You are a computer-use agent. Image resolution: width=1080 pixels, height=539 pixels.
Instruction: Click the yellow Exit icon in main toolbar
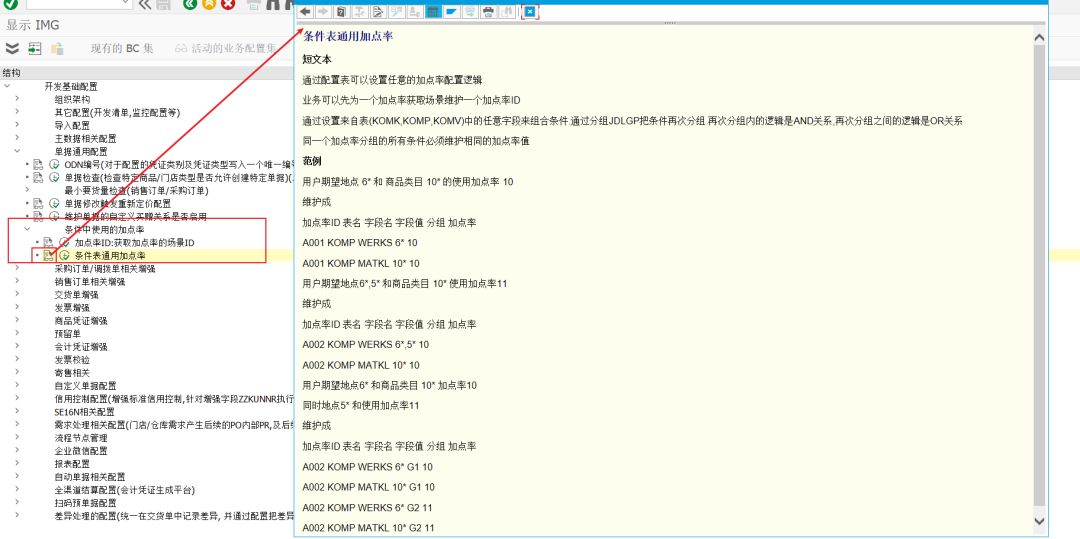(209, 4)
